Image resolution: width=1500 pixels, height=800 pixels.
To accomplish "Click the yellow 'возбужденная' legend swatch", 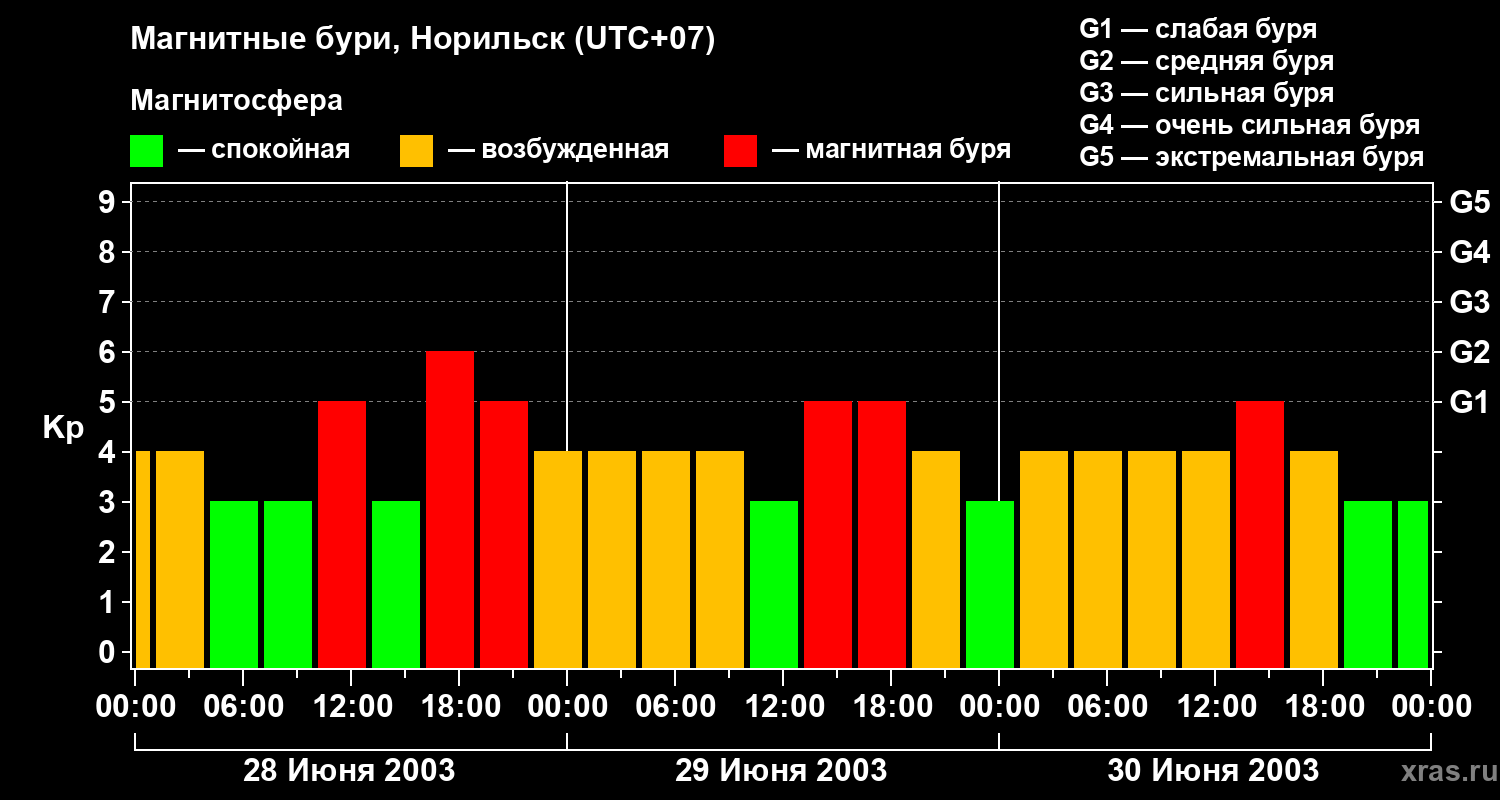I will (x=416, y=151).
